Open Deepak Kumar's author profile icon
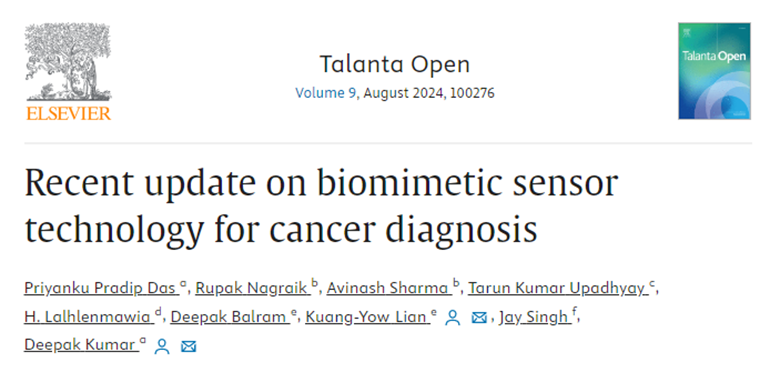Screen dimensions: 770x369 tap(161, 346)
